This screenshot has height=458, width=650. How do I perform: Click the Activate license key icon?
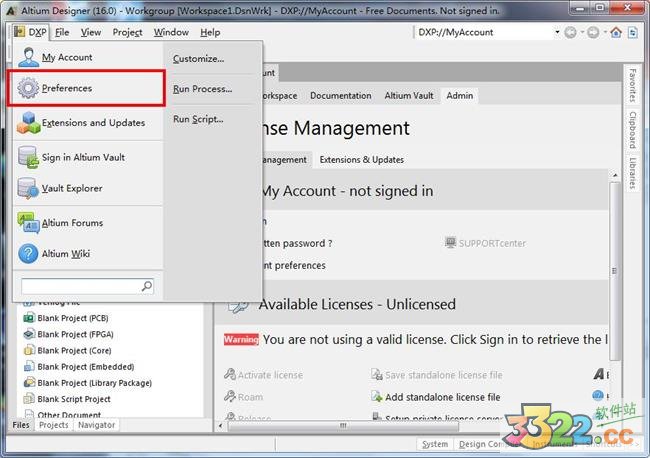[230, 374]
